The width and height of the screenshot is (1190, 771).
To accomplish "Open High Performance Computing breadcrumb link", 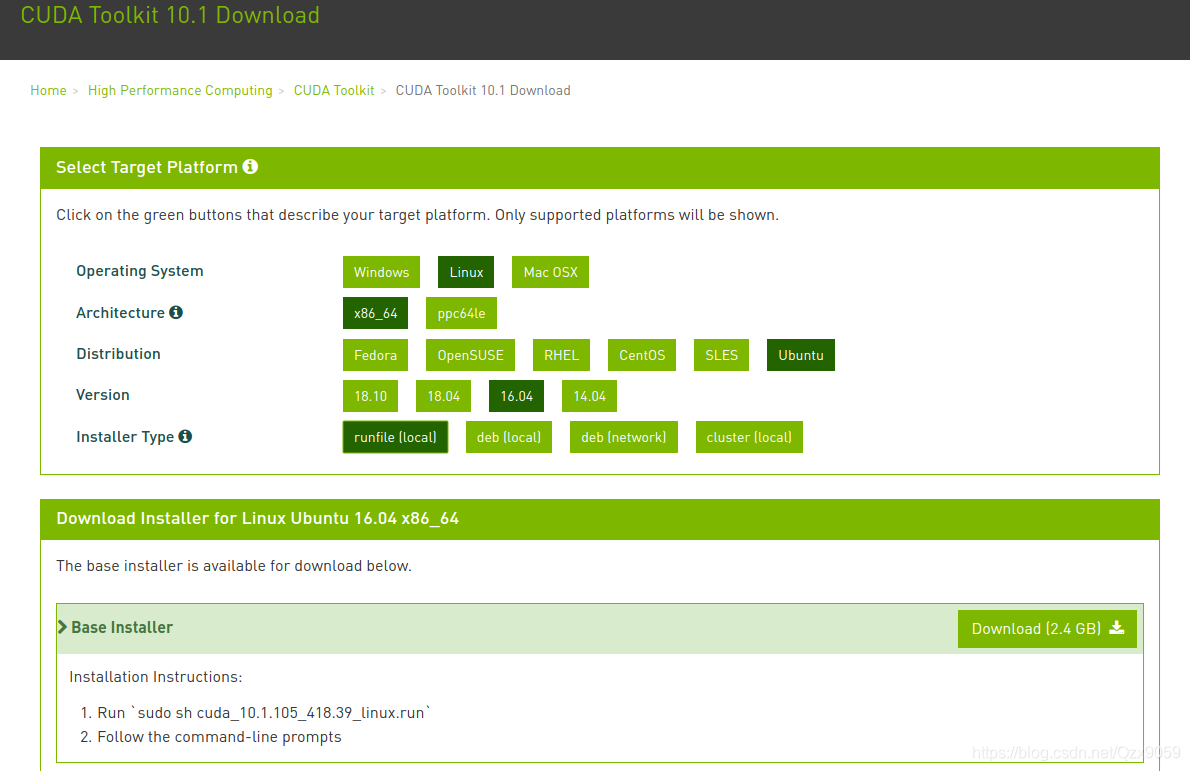I will [180, 90].
